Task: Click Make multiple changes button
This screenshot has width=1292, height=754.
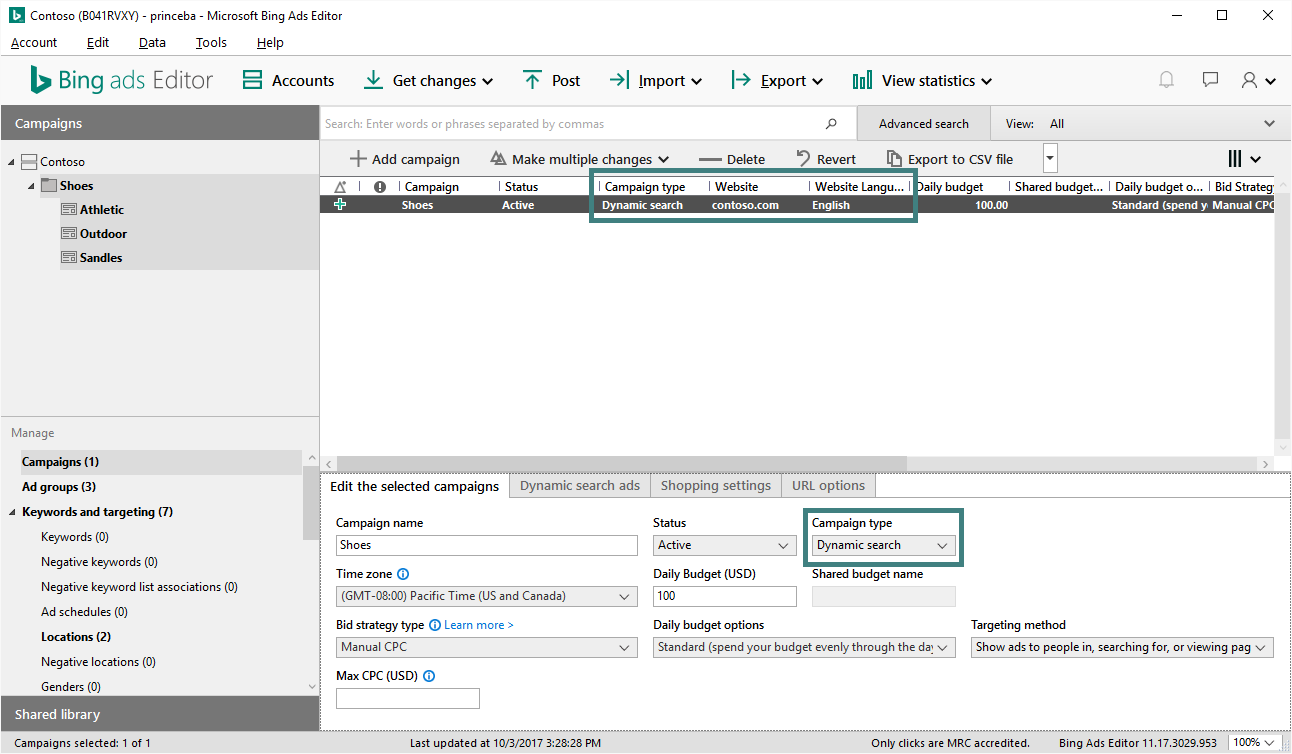Action: [579, 159]
